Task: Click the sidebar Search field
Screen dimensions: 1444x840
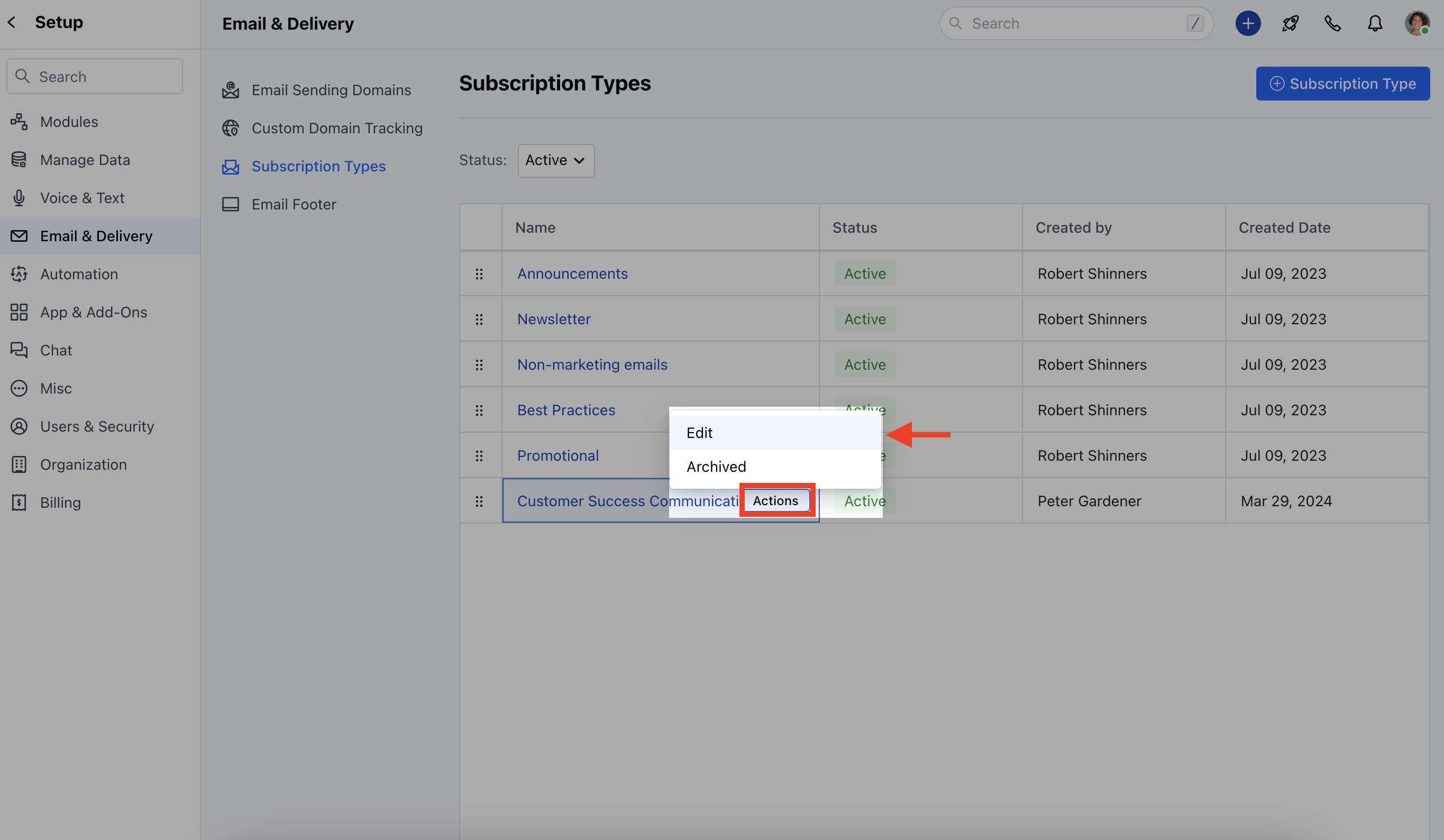Action: coord(95,76)
